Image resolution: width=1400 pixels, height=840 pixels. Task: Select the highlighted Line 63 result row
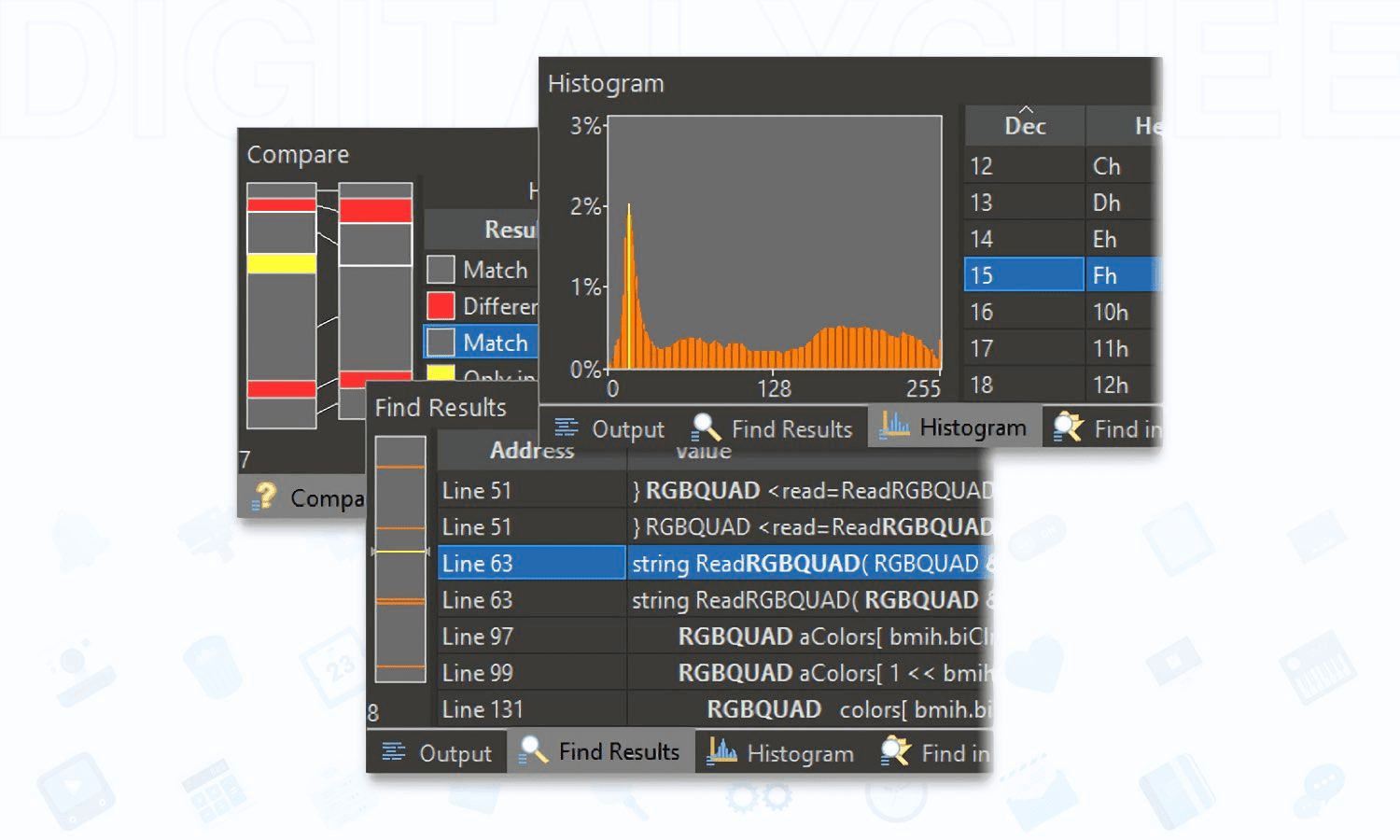point(530,563)
